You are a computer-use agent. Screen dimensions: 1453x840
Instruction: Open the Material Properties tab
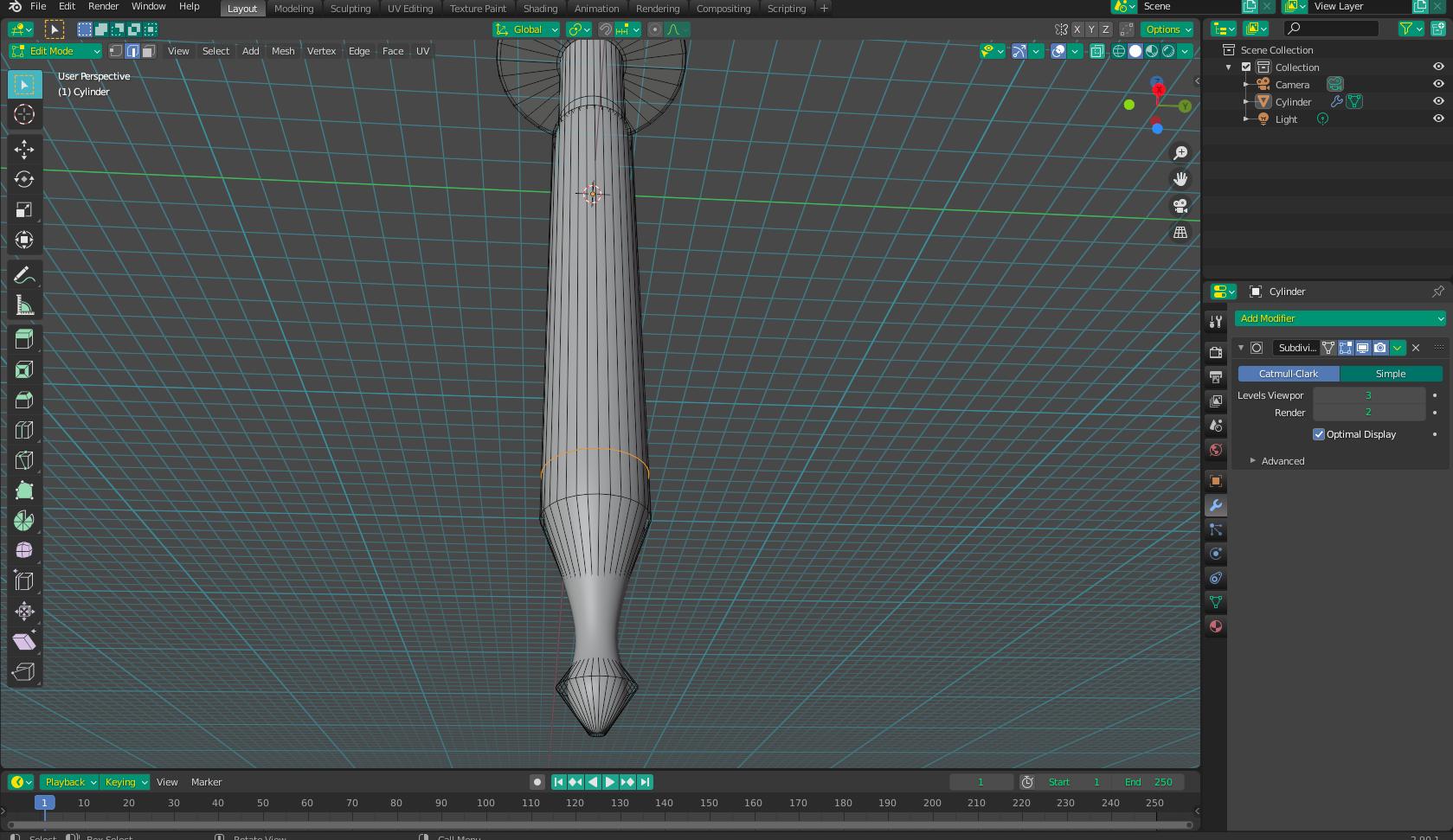pos(1216,626)
